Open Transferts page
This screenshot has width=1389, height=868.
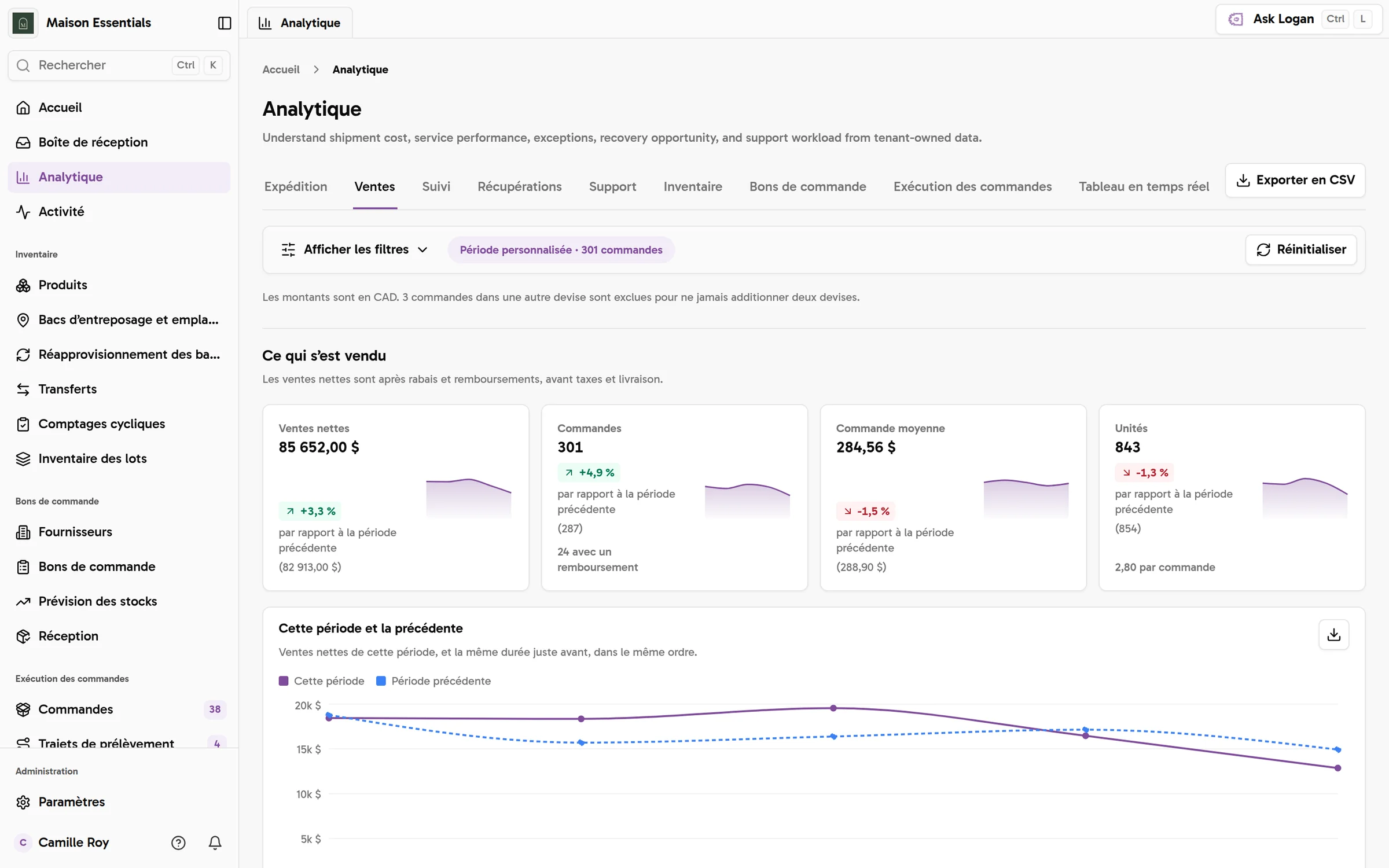(119, 389)
